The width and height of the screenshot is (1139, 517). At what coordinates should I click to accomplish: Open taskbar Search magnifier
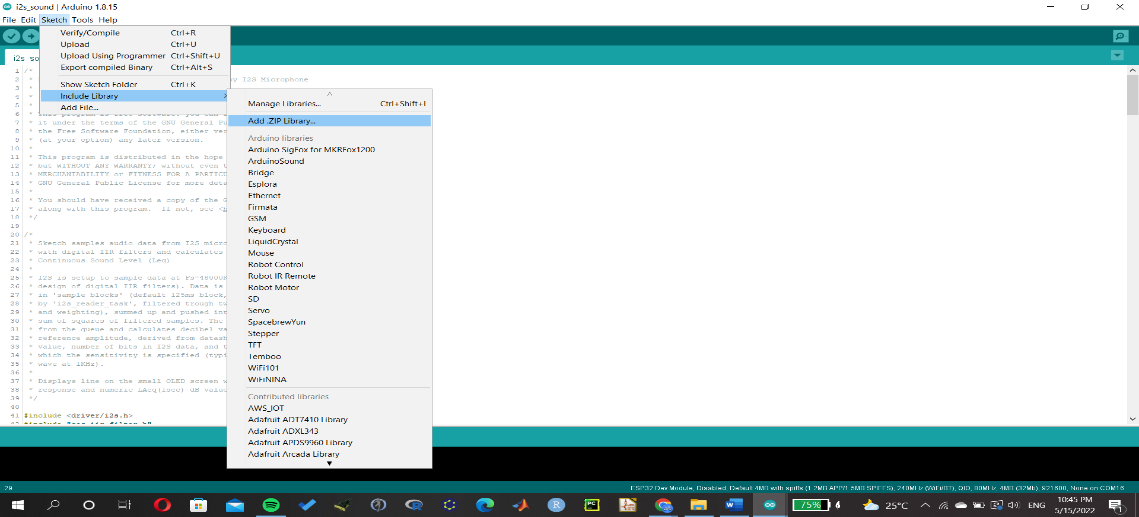tap(53, 505)
